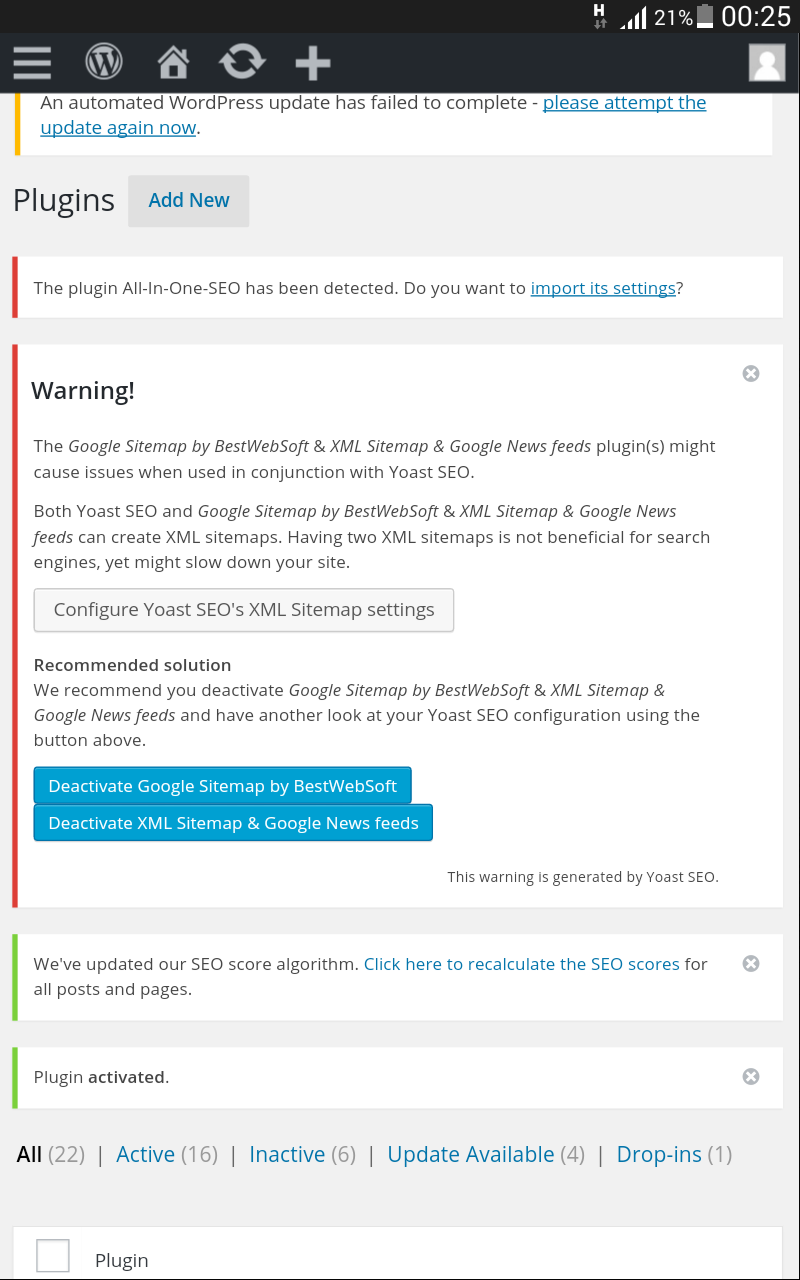
Task: Show the Active plugins filter
Action: (146, 1154)
